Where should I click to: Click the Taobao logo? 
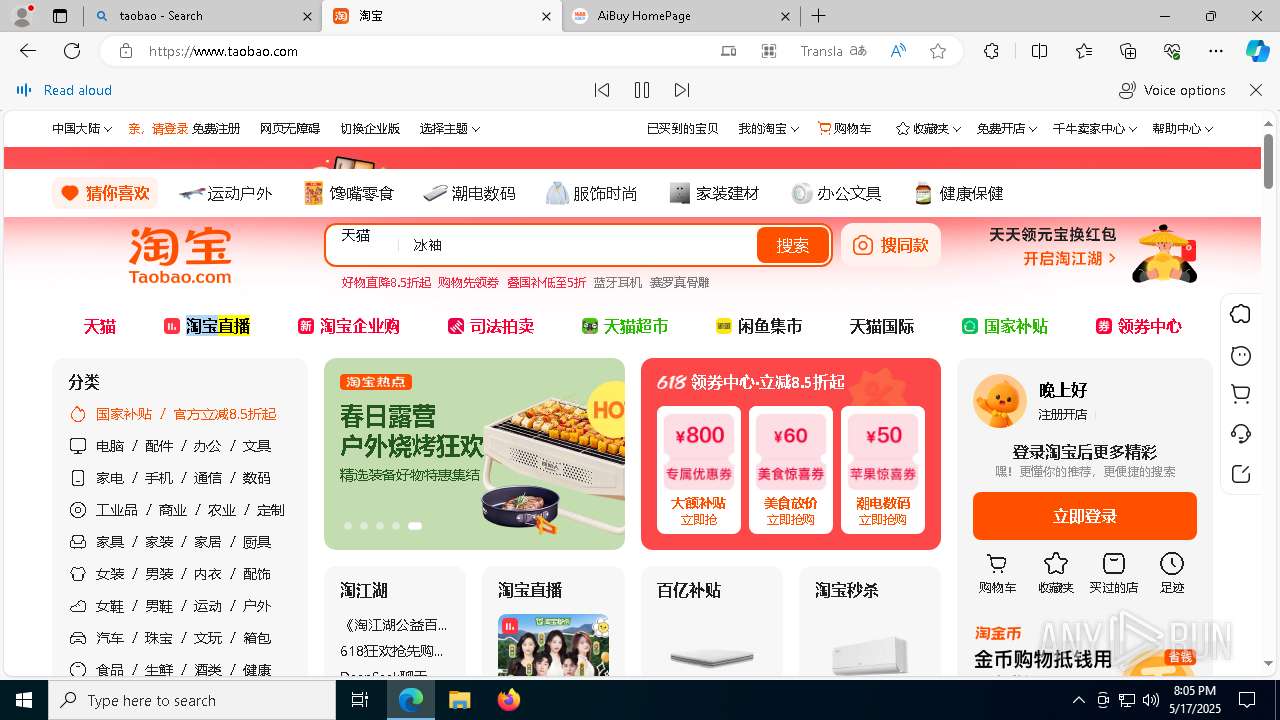point(180,256)
